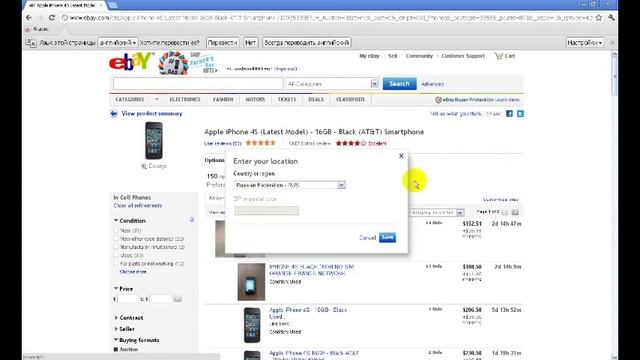Click the ZIP or postal code field
The height and width of the screenshot is (360, 640).
pyautogui.click(x=267, y=211)
